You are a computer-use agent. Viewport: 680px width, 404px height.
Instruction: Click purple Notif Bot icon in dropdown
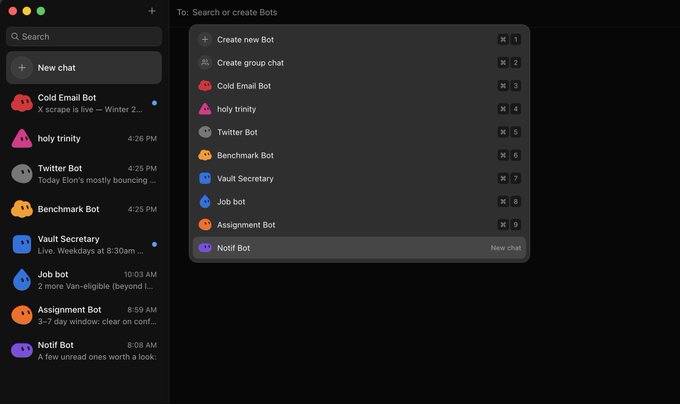(x=205, y=248)
